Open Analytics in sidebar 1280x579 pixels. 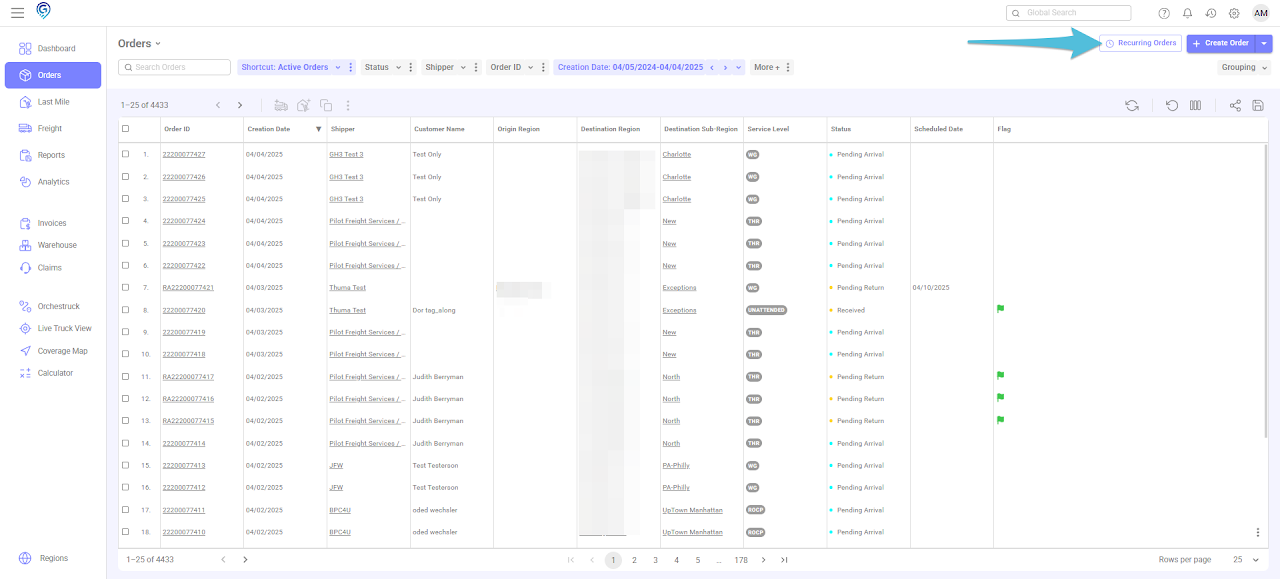53,182
